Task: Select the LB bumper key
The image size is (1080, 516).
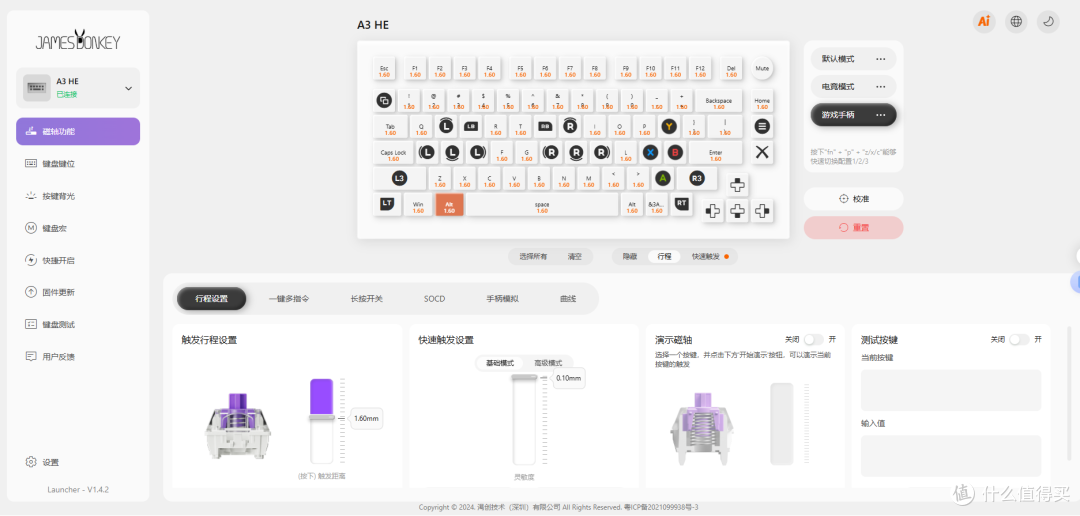Action: click(x=471, y=127)
